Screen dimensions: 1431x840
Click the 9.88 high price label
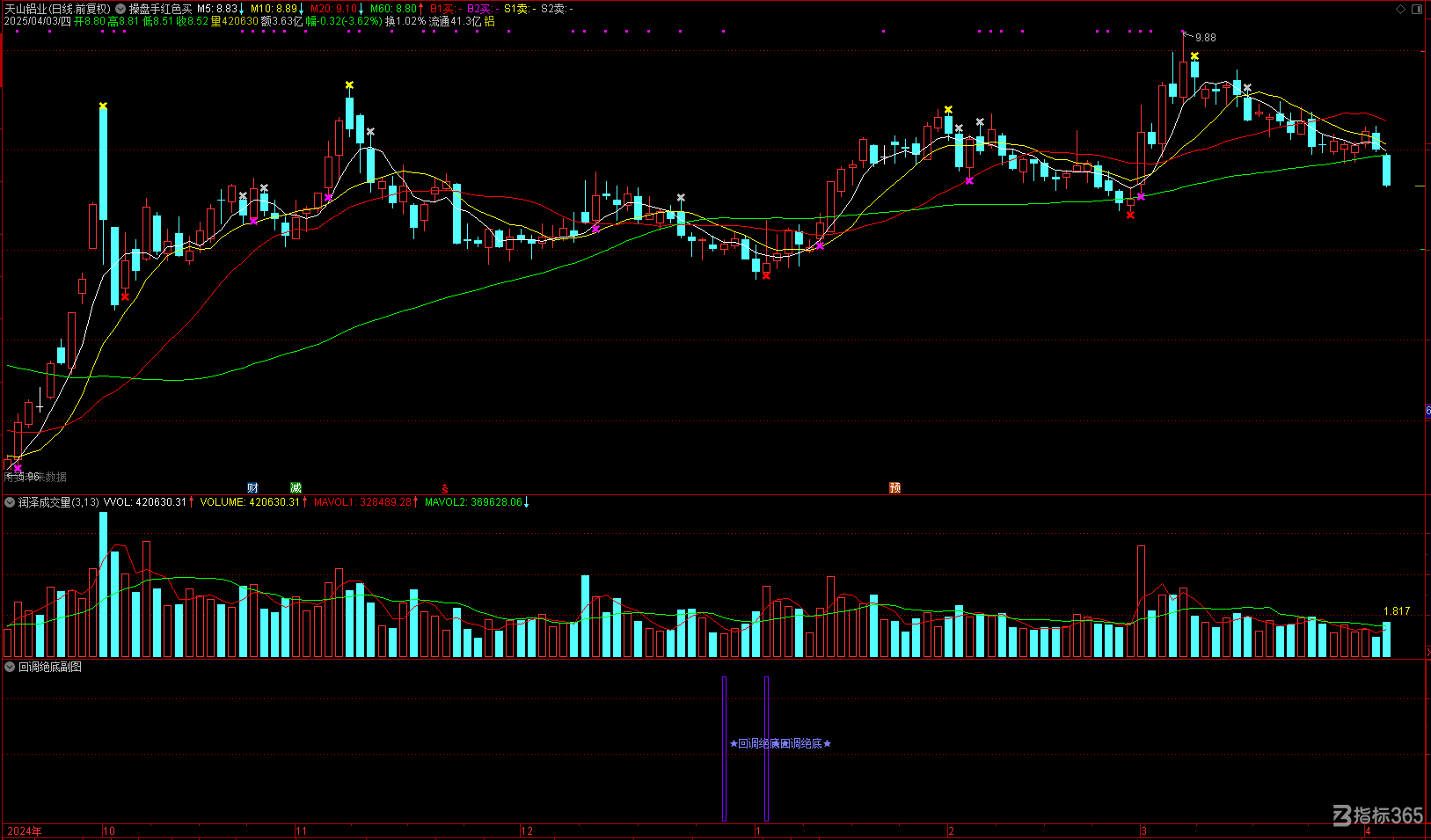point(1206,38)
